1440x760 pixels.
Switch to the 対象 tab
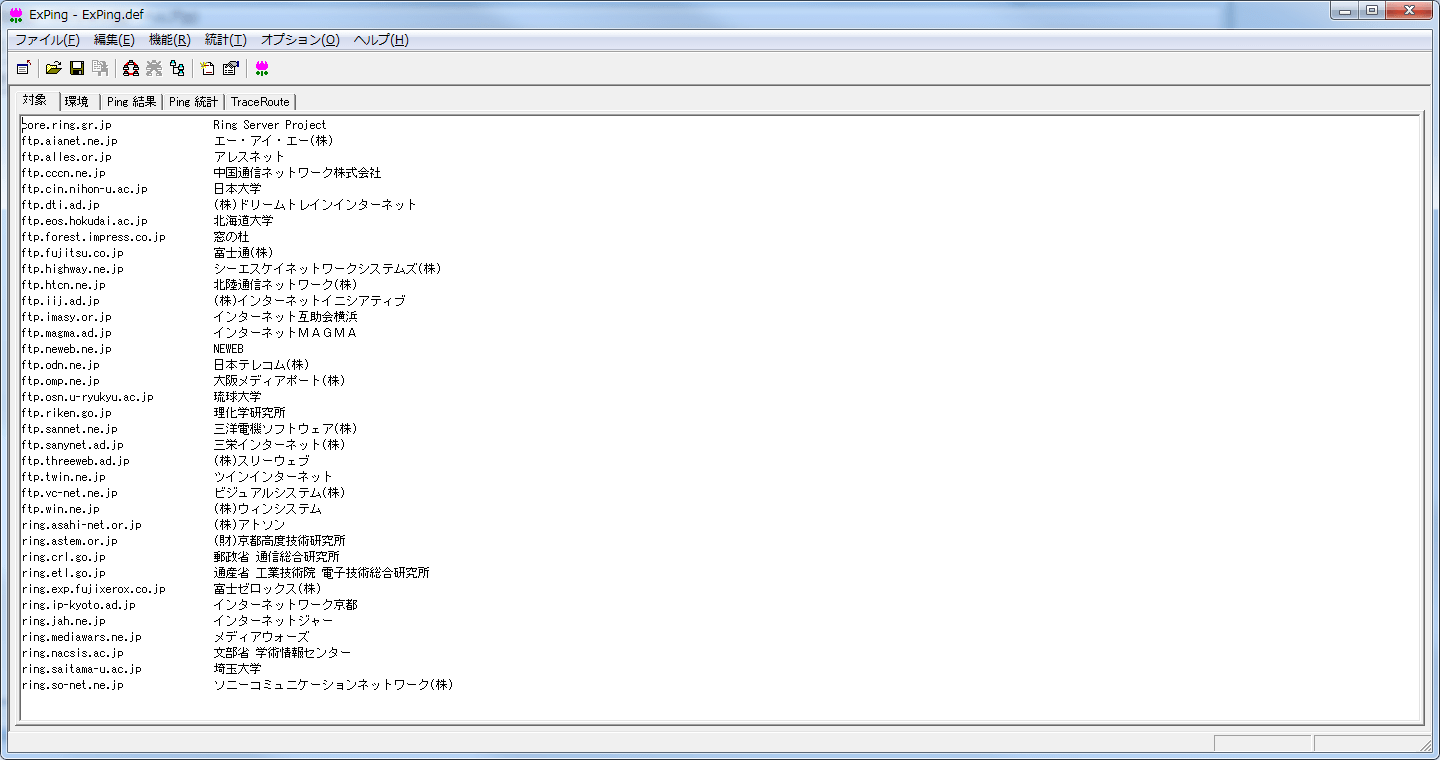pos(35,100)
